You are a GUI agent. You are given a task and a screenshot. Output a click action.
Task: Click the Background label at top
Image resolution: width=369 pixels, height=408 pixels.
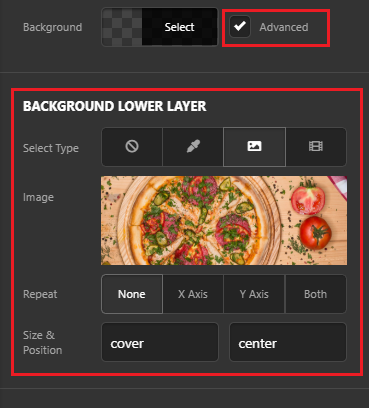(x=53, y=27)
